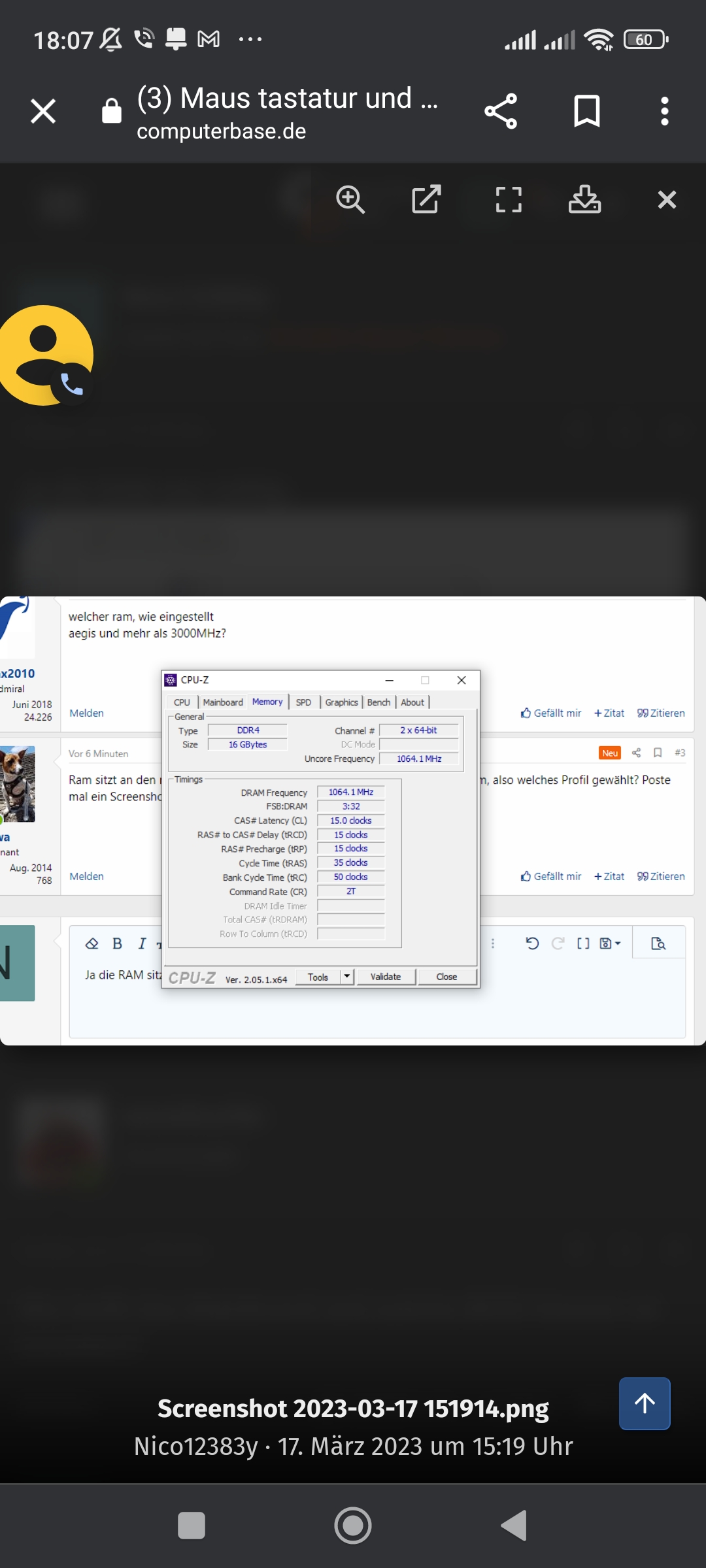Open the browser three-dot overflow menu
The height and width of the screenshot is (1568, 706).
pyautogui.click(x=665, y=111)
